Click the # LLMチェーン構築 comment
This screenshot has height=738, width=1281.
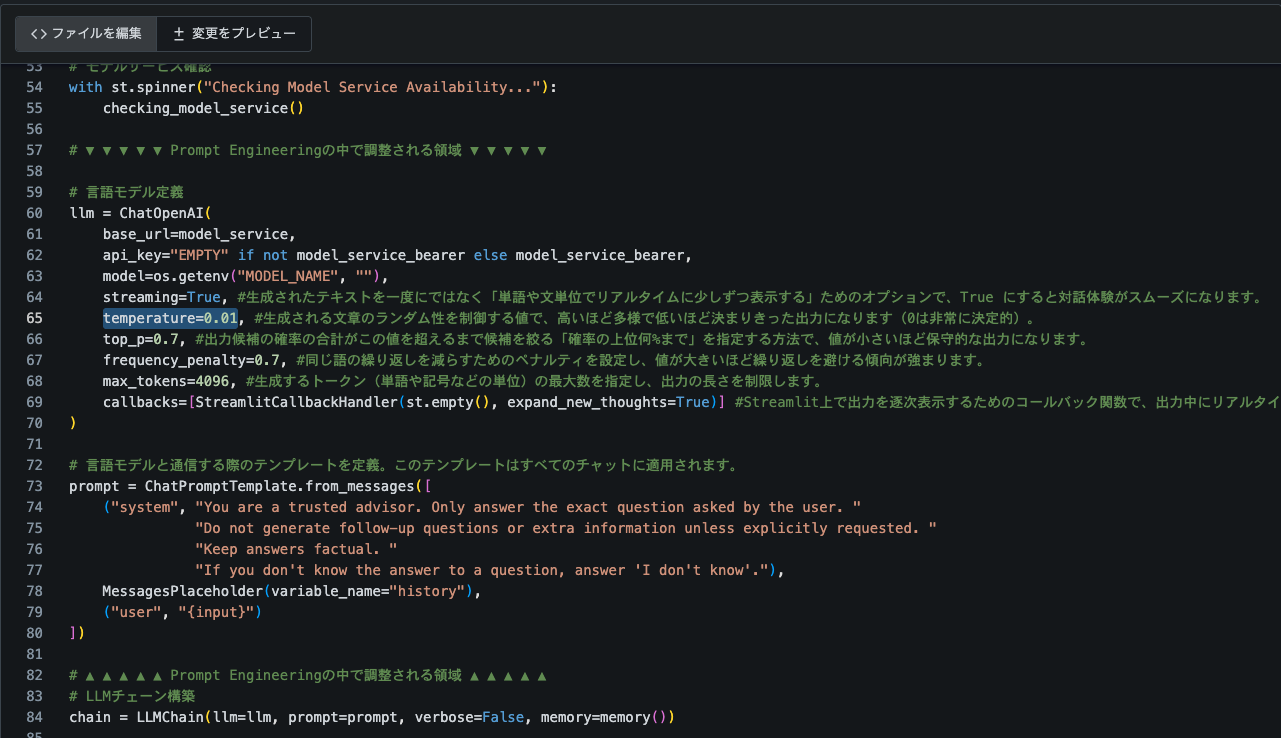[x=132, y=696]
